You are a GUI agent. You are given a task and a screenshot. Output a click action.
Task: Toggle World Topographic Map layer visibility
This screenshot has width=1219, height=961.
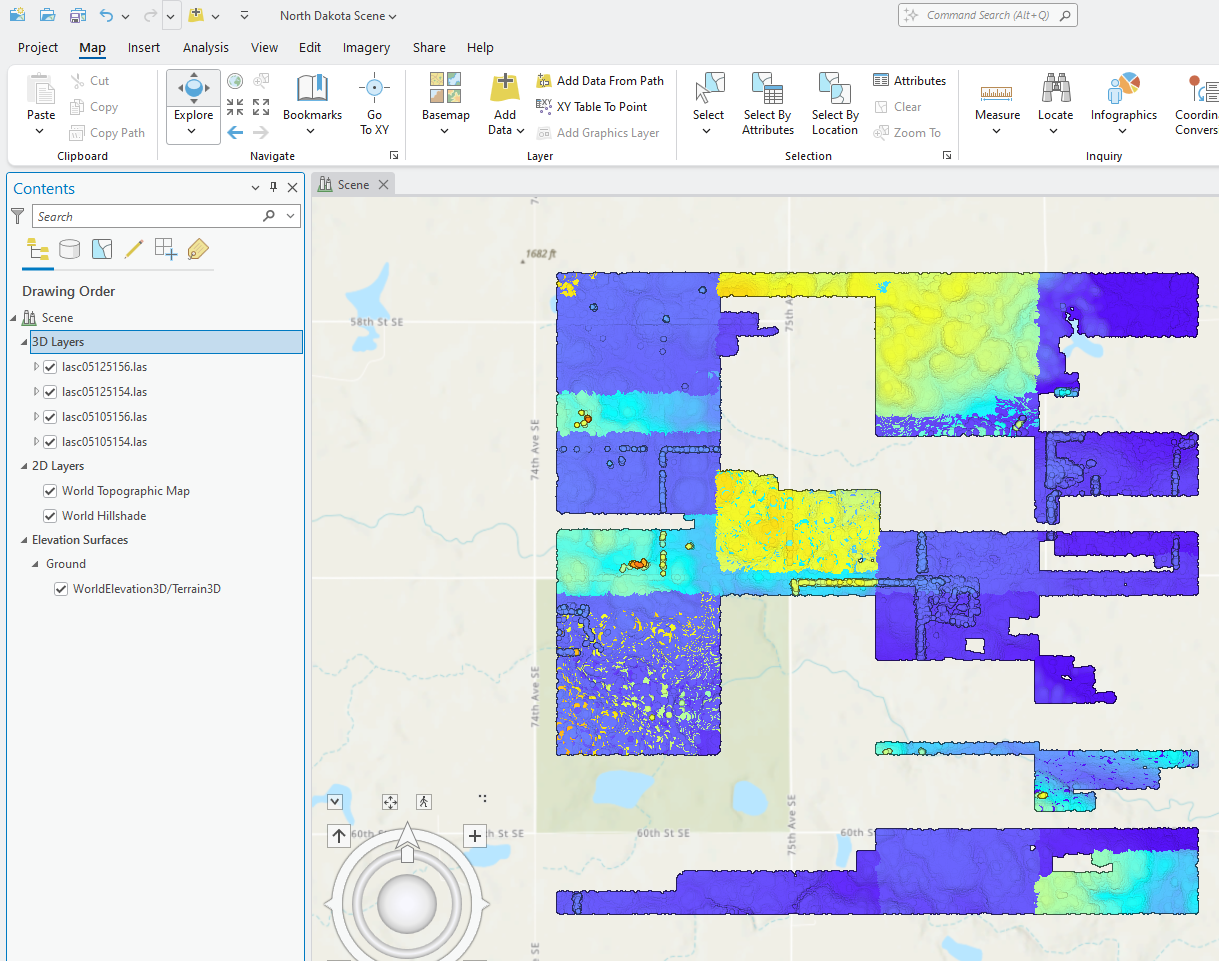pos(50,491)
